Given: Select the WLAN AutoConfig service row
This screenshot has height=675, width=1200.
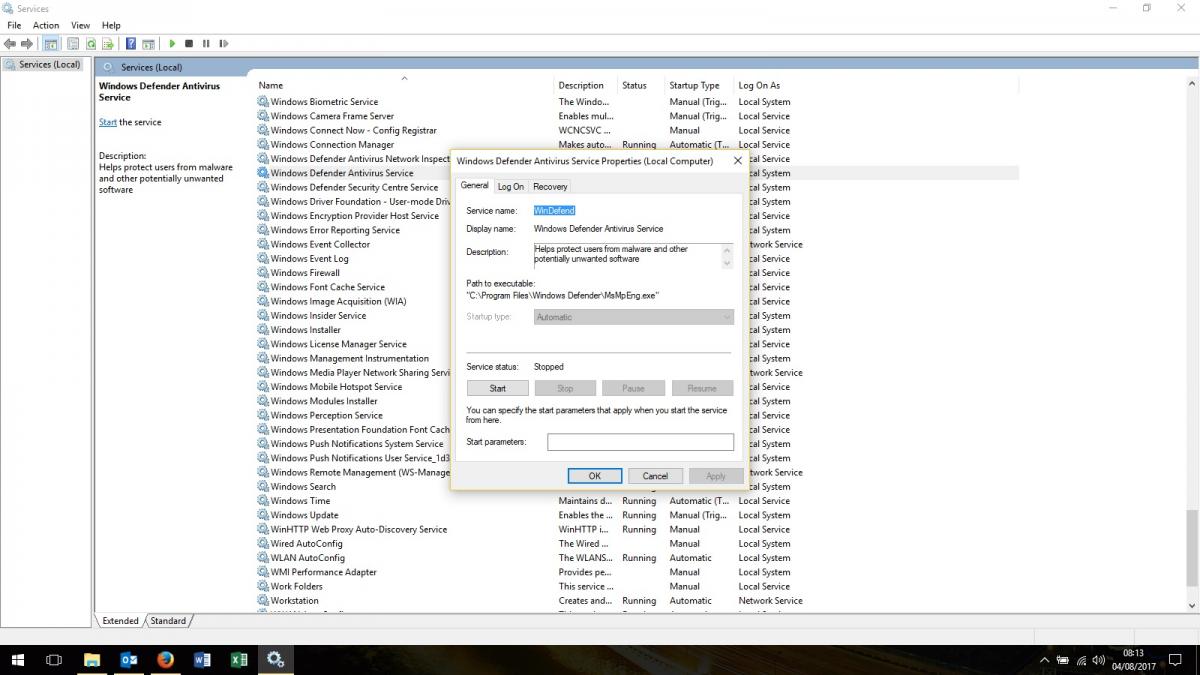Looking at the screenshot, I should tap(637, 558).
